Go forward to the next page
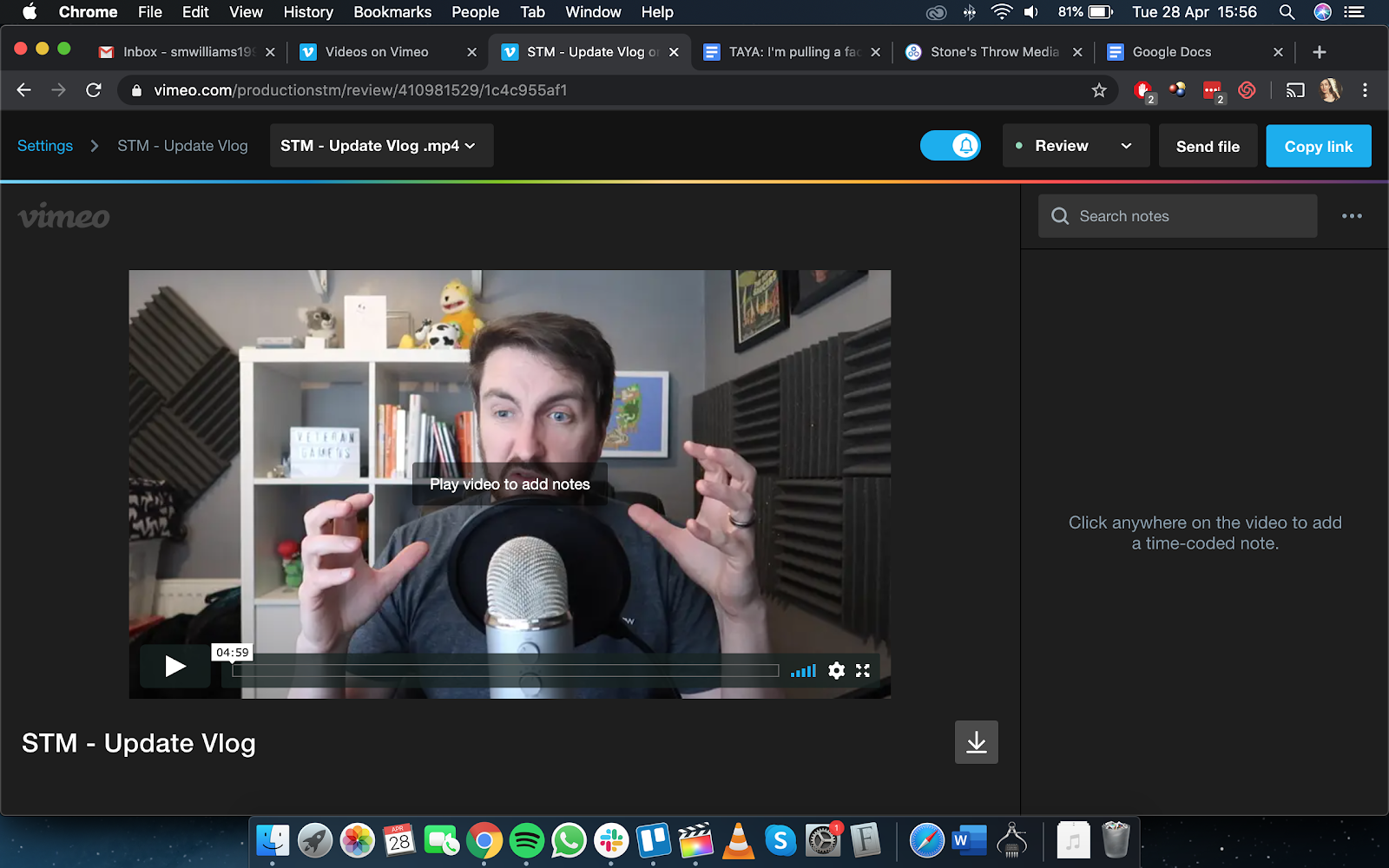The width and height of the screenshot is (1389, 868). pyautogui.click(x=58, y=90)
